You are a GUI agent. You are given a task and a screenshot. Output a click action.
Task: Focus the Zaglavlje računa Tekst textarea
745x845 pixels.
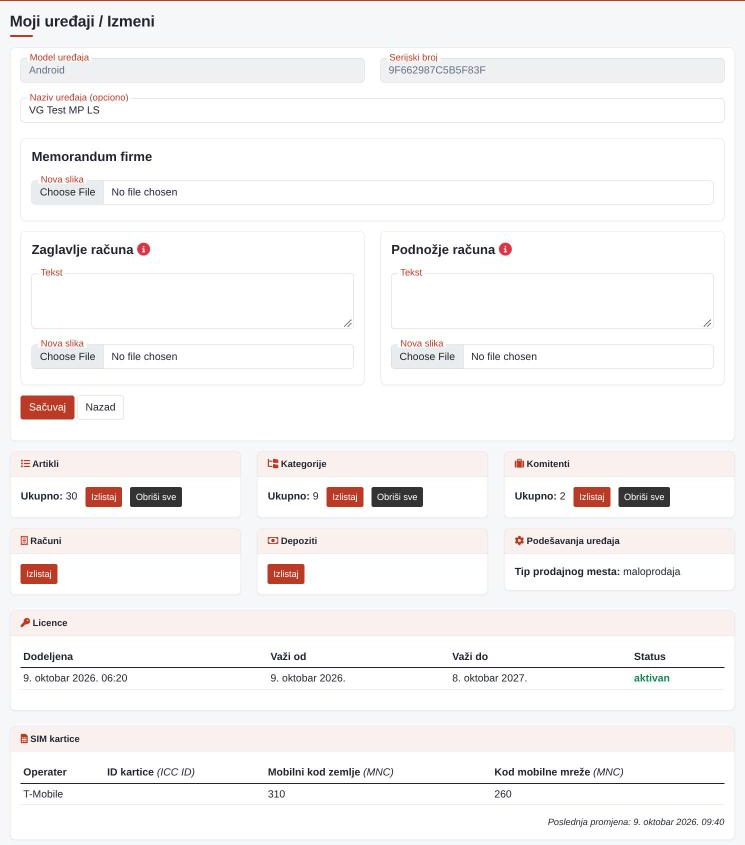tap(192, 301)
